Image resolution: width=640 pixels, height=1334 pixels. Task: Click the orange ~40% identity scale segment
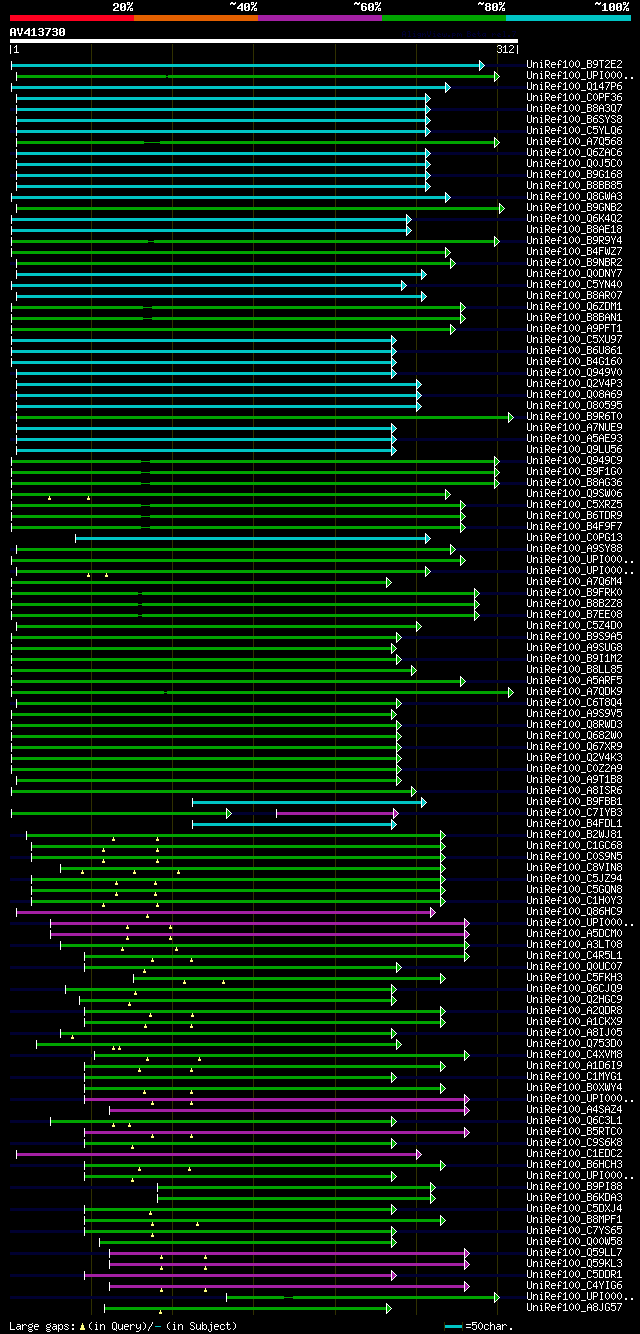(195, 18)
